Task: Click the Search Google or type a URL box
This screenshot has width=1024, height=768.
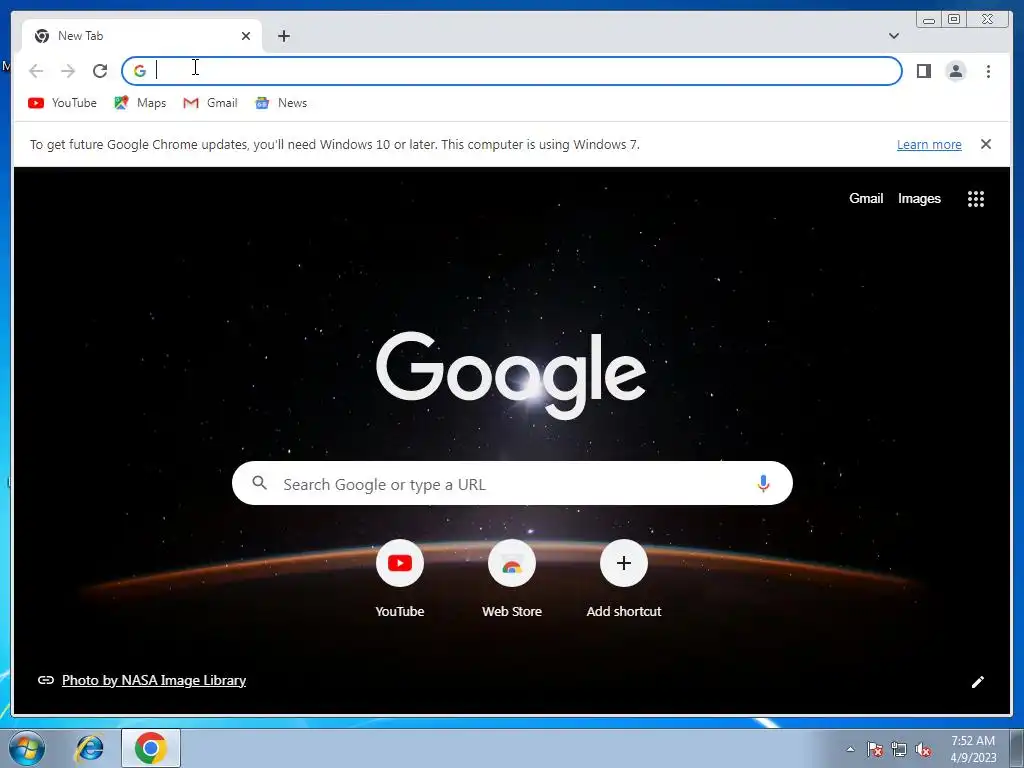Action: point(512,483)
